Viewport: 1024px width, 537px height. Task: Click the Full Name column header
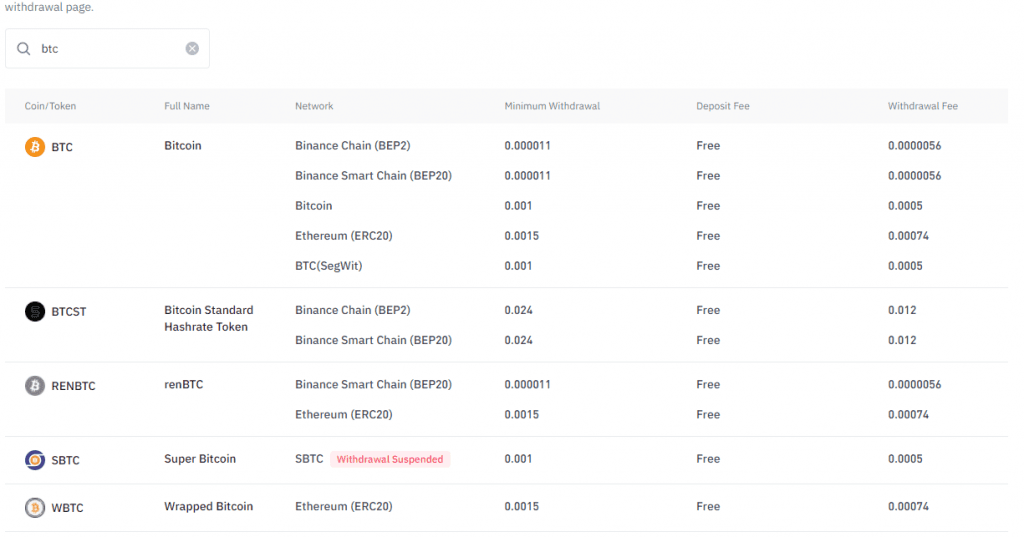pyautogui.click(x=187, y=106)
